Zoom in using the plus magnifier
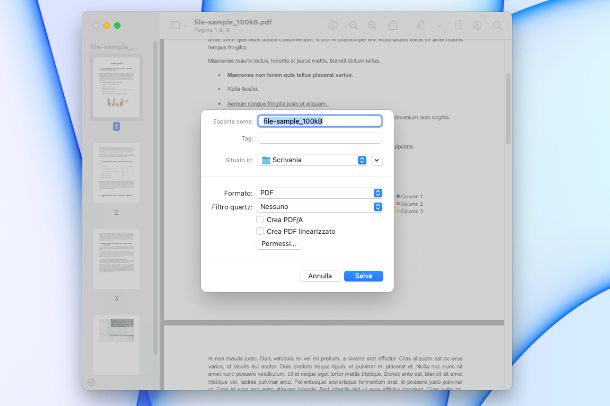This screenshot has height=406, width=610. (x=372, y=25)
